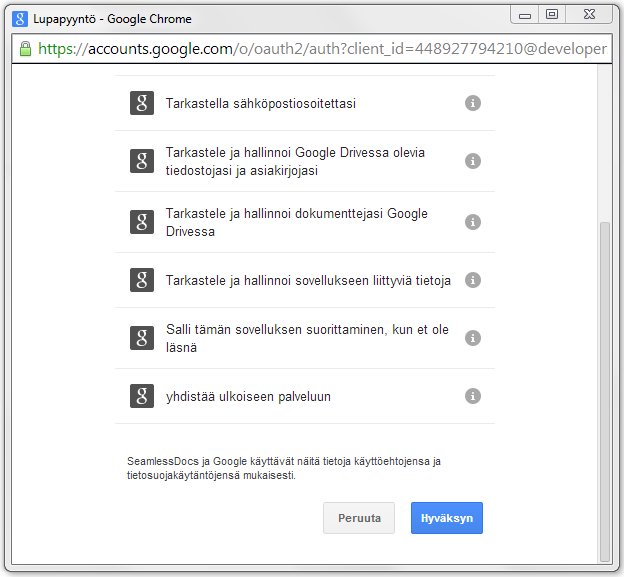Show info for Salli tämän sovelluksen suorittaminen
Viewport: 624px width, 577px height.
473,338
